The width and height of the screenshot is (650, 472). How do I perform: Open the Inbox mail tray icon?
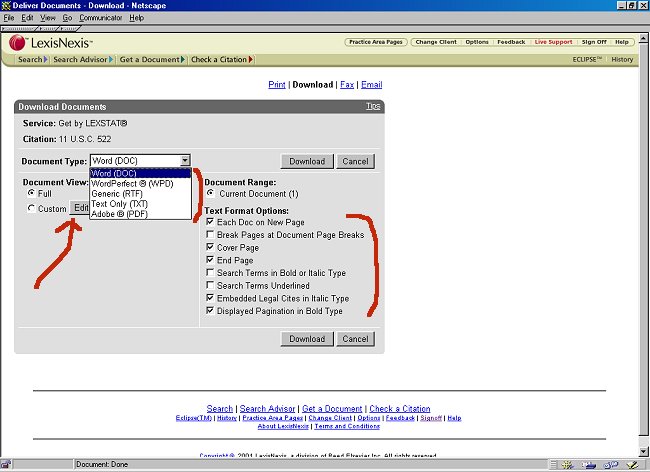tap(589, 465)
